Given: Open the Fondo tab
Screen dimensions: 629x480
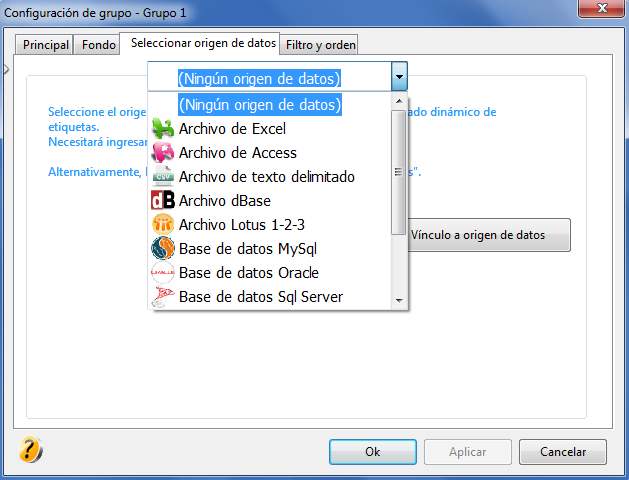Looking at the screenshot, I should pos(99,45).
